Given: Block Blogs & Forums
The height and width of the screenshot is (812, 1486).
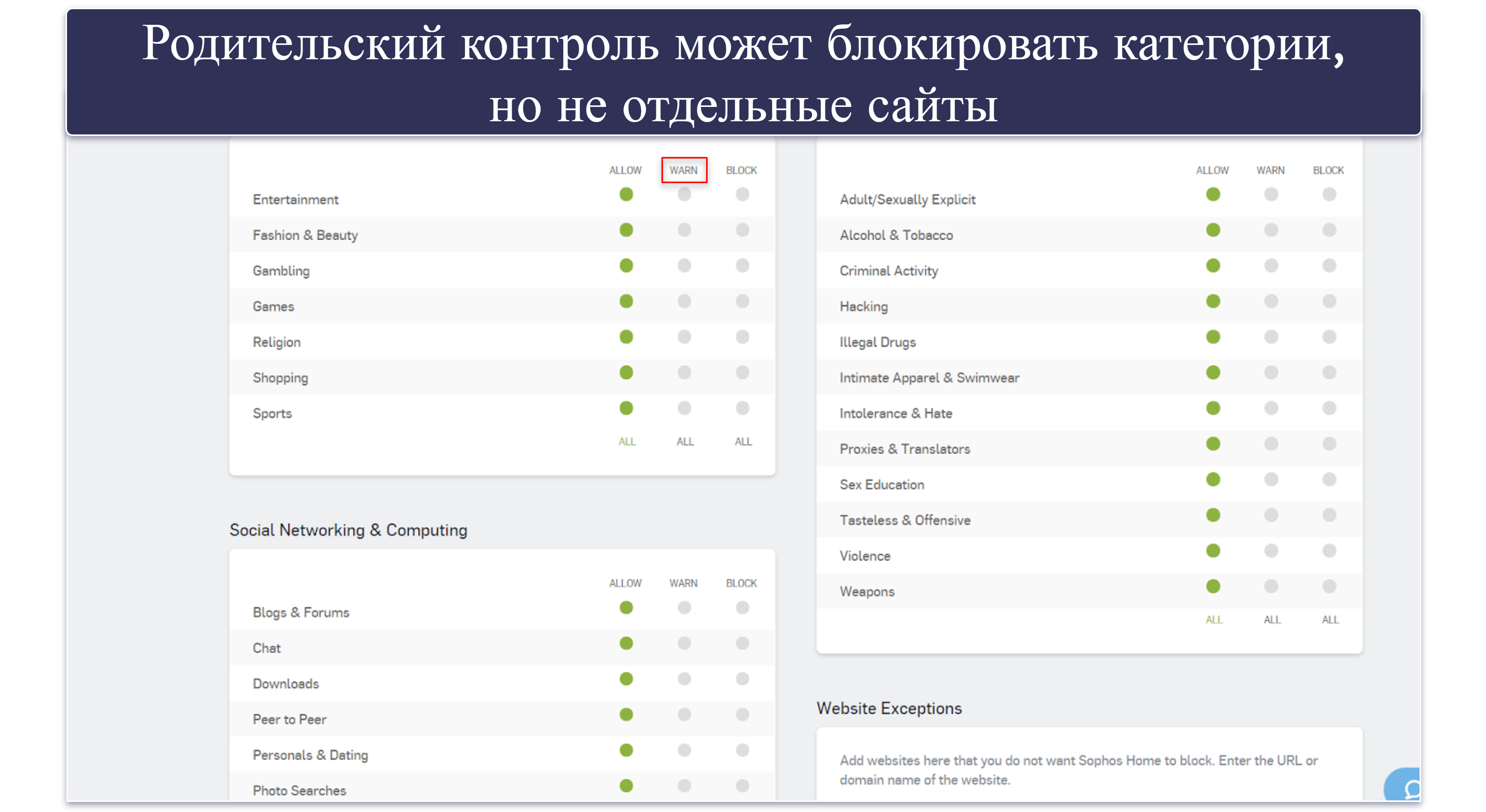Looking at the screenshot, I should pyautogui.click(x=743, y=608).
